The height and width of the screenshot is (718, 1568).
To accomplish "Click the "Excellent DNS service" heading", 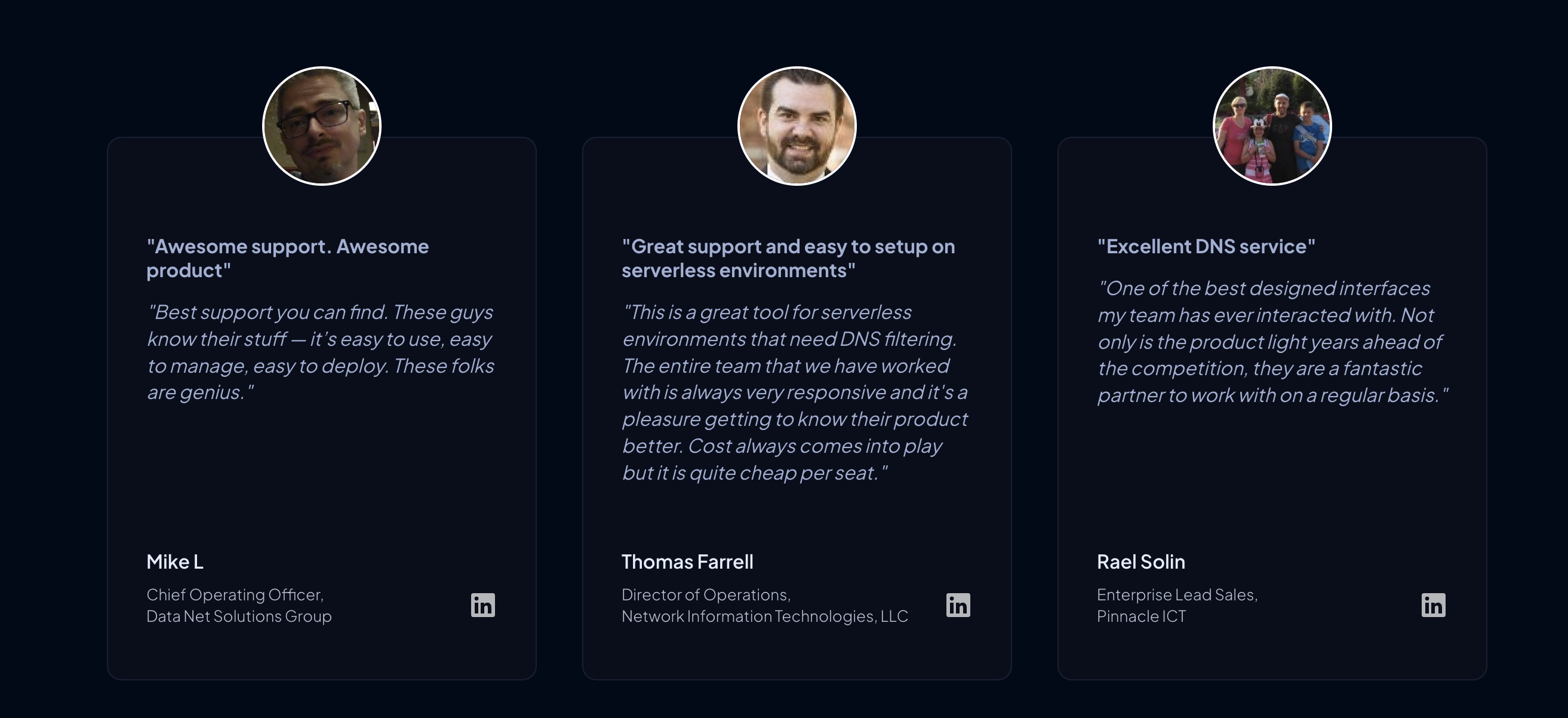I will click(x=1206, y=246).
